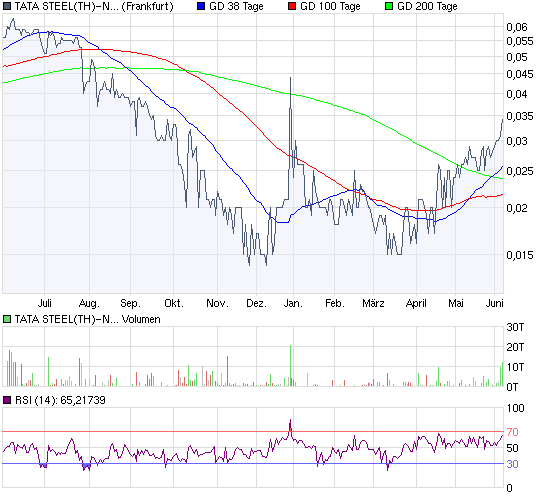Click the 'GD 38 Tage' legend label
The width and height of the screenshot is (545, 496).
click(236, 6)
